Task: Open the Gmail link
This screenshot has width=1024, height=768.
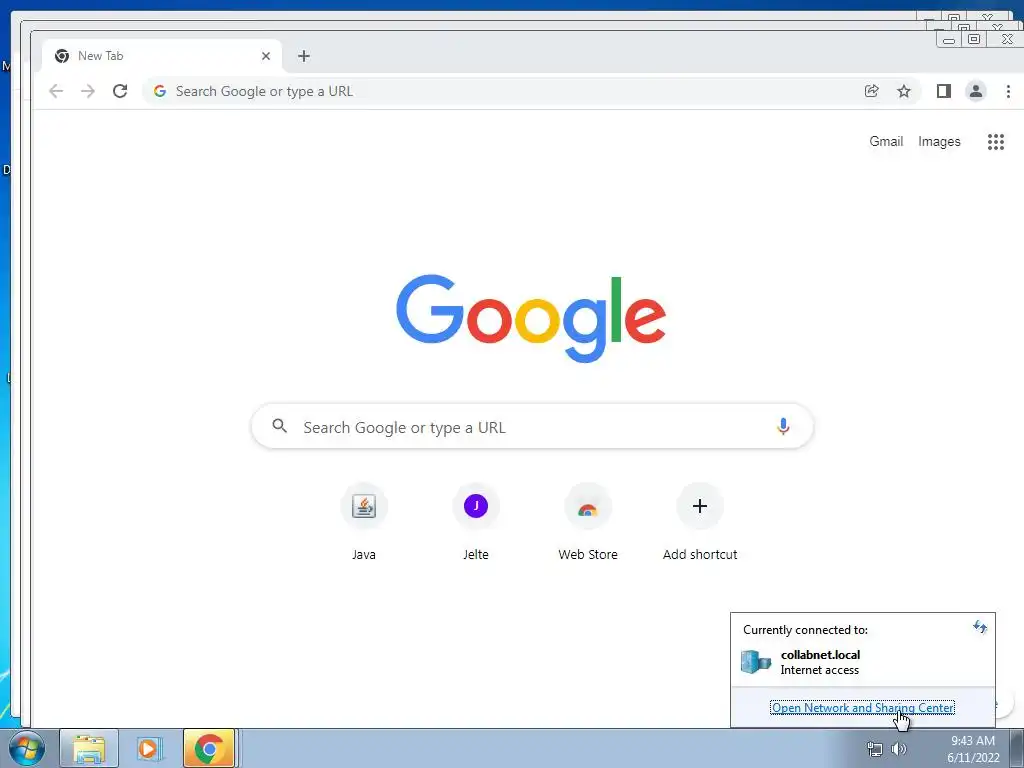Action: (x=886, y=142)
